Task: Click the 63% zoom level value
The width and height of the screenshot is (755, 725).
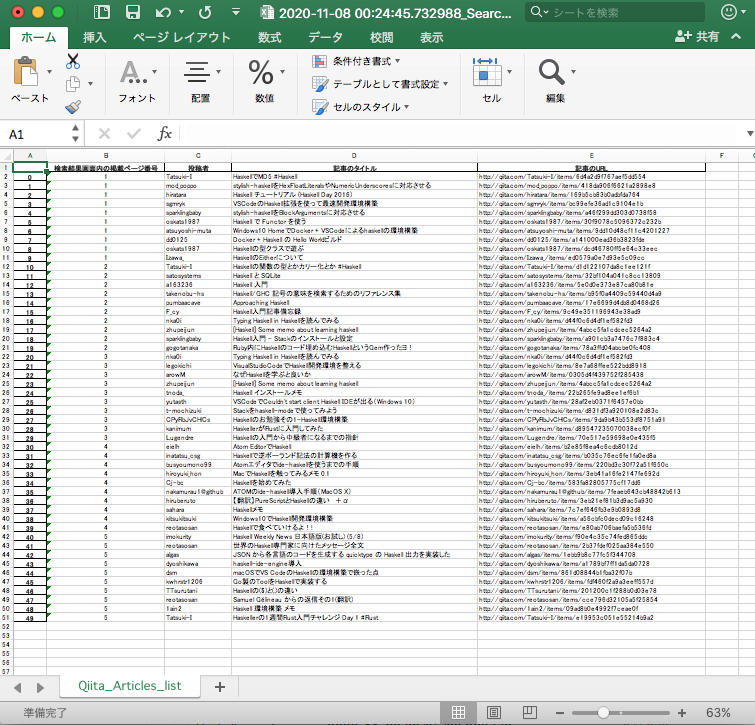Action: pyautogui.click(x=718, y=712)
